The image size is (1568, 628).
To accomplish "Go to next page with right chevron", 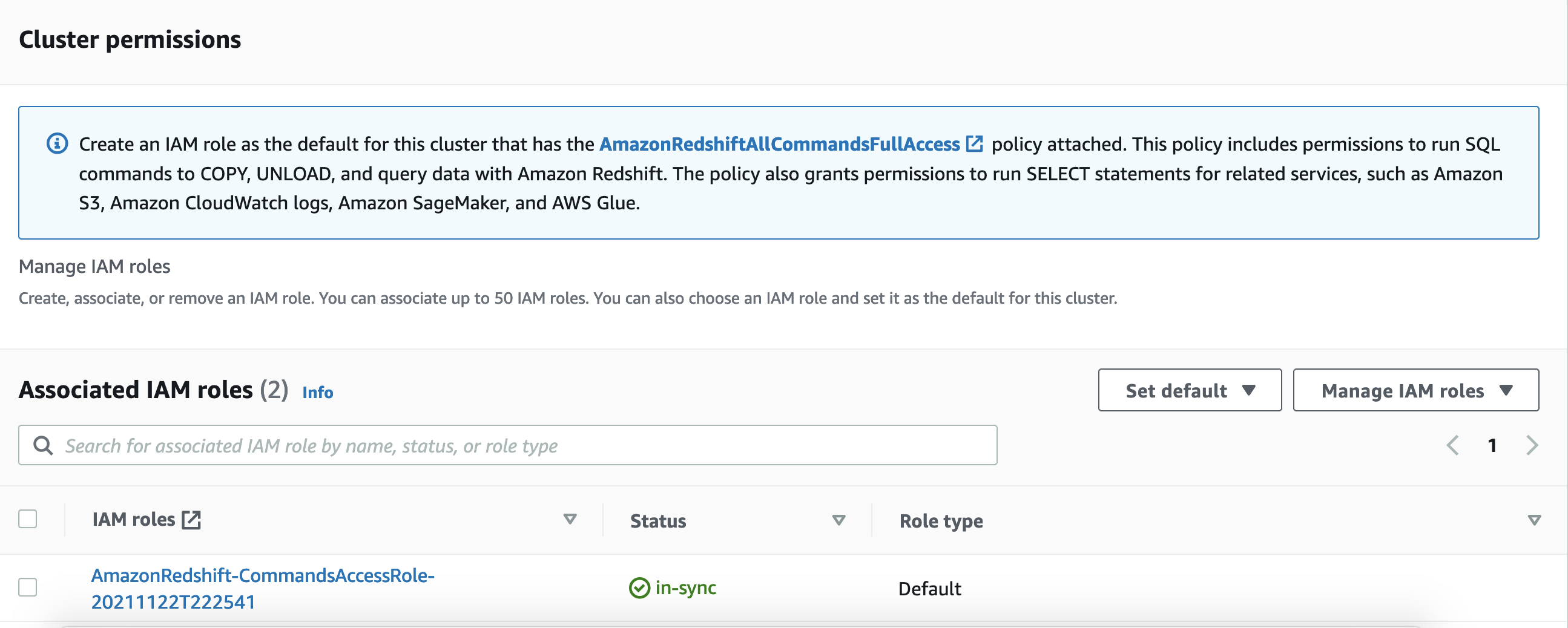I will pos(1532,445).
